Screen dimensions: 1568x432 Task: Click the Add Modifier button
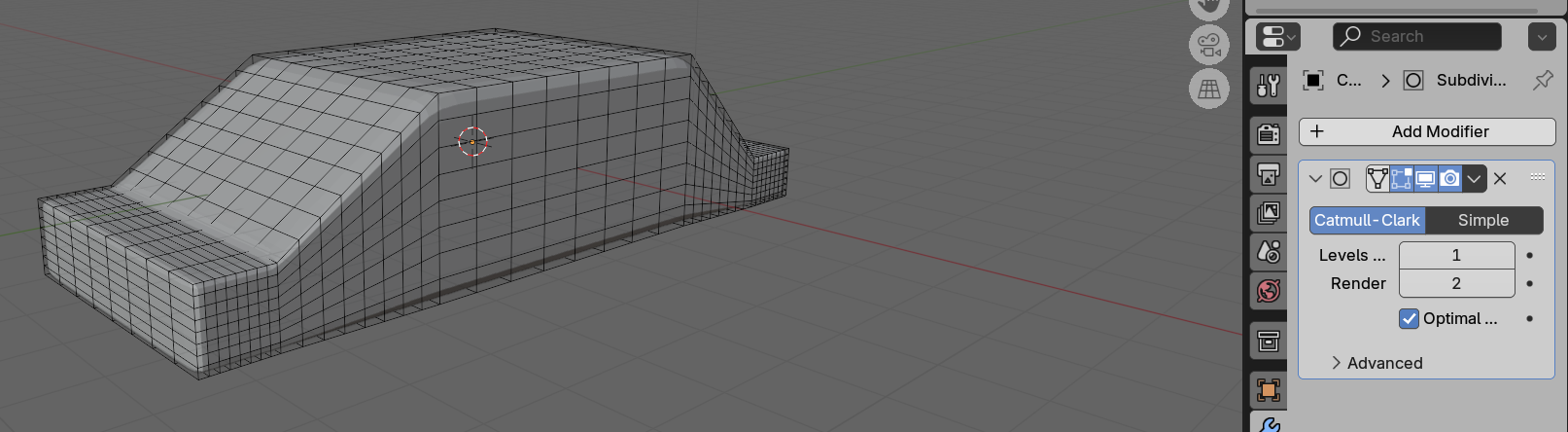(x=1427, y=131)
